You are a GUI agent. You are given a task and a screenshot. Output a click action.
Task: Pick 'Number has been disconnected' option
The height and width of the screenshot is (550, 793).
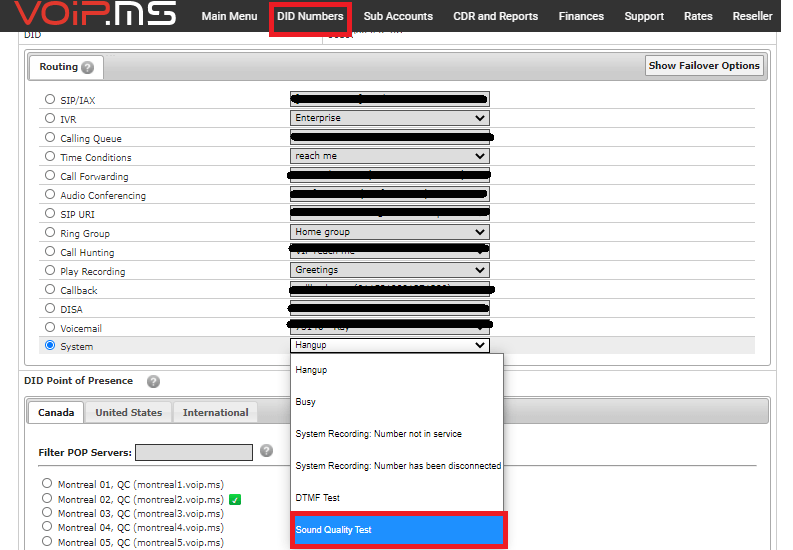coord(397,466)
